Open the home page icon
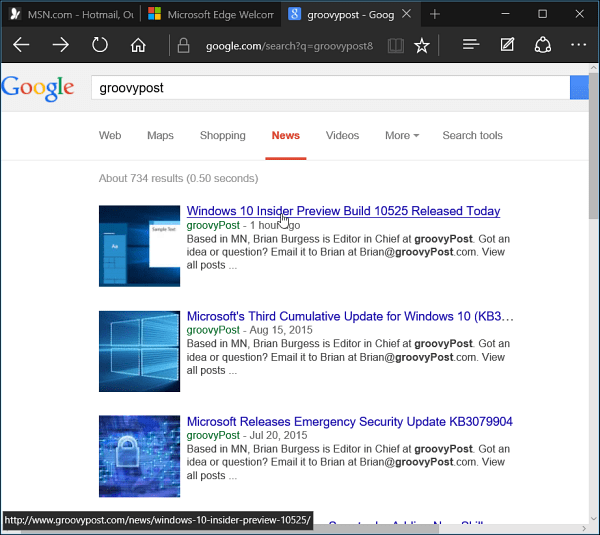This screenshot has height=535, width=600. pos(138,45)
